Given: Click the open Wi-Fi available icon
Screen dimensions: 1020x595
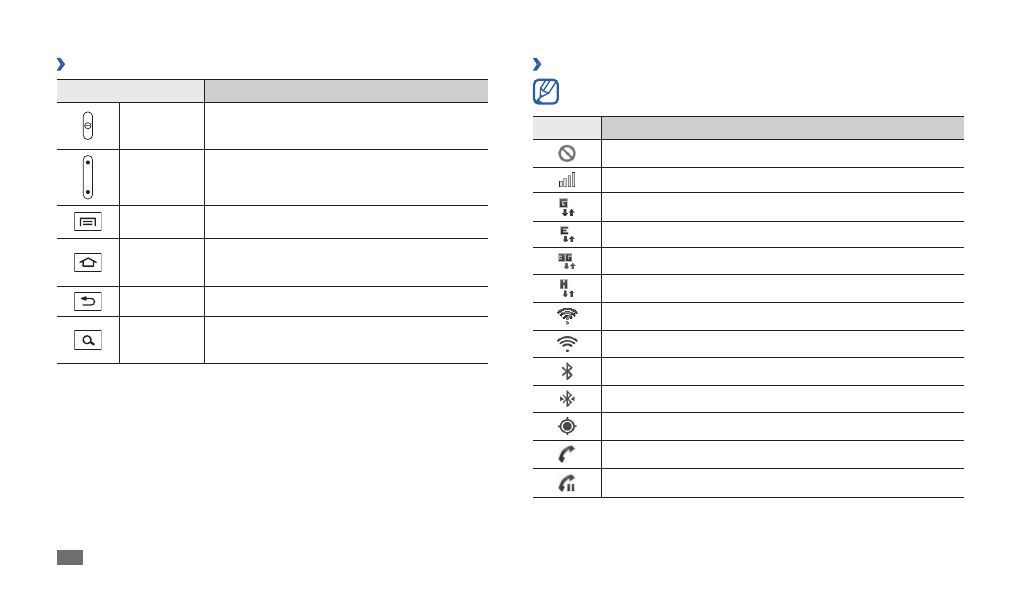Looking at the screenshot, I should tap(567, 316).
